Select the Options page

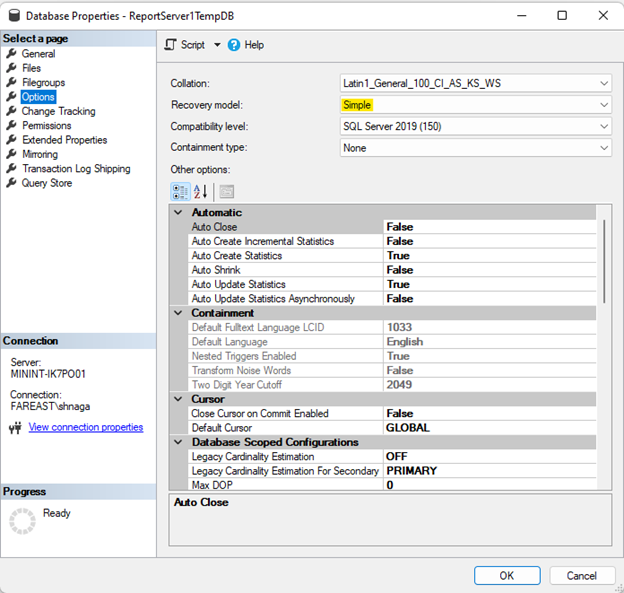pos(38,96)
